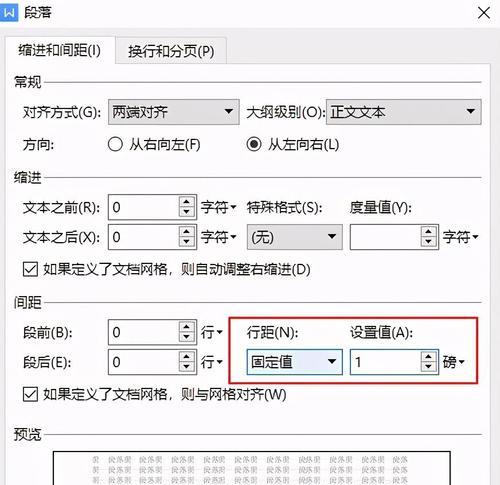Select 缩进和间距 tab
The width and height of the screenshot is (500, 485).
click(60, 50)
